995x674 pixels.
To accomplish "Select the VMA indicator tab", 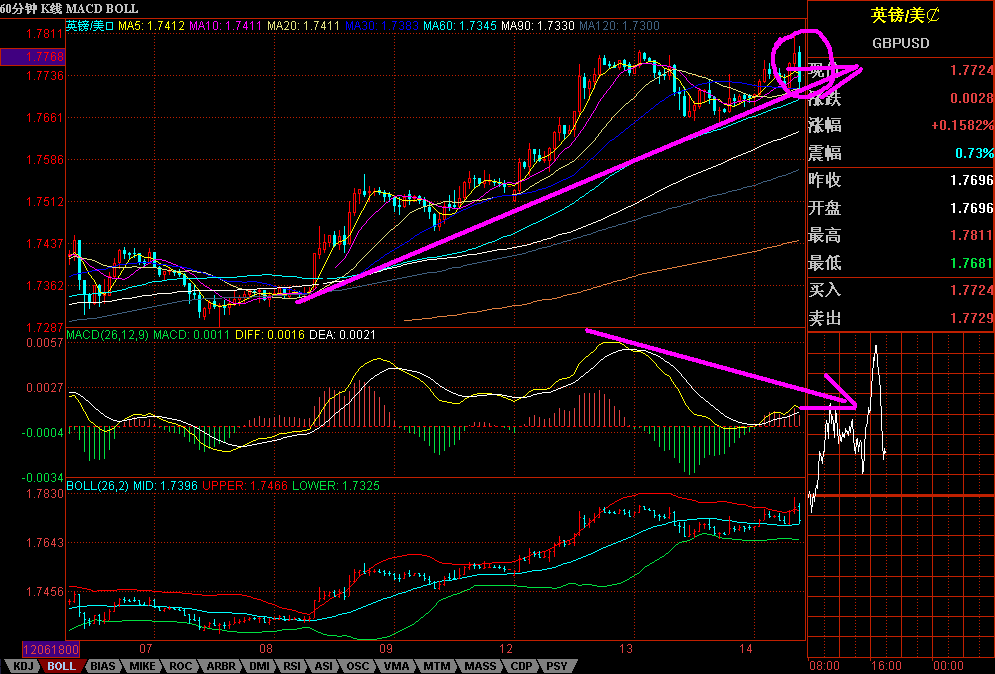I will point(397,666).
